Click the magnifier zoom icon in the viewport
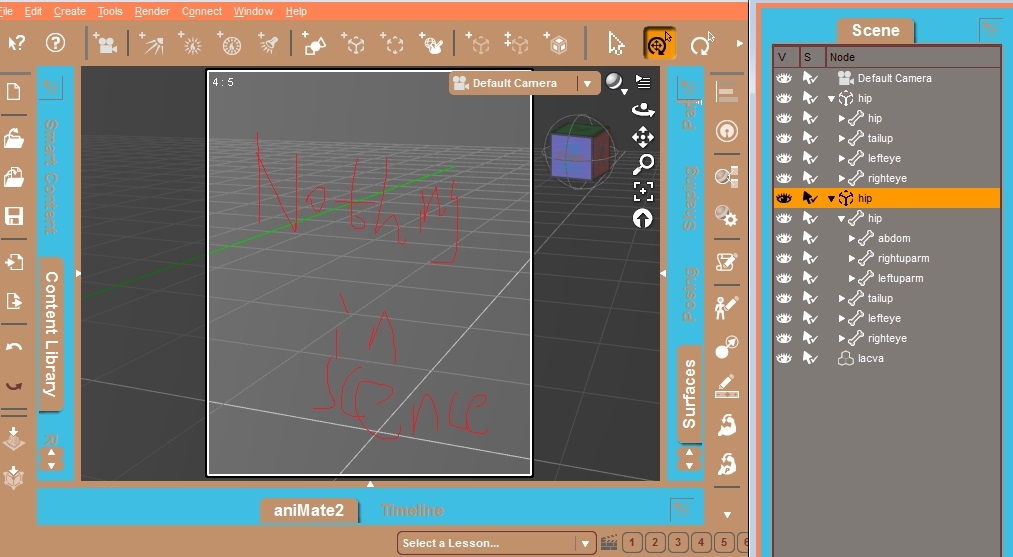Viewport: 1013px width, 557px height. tap(643, 164)
